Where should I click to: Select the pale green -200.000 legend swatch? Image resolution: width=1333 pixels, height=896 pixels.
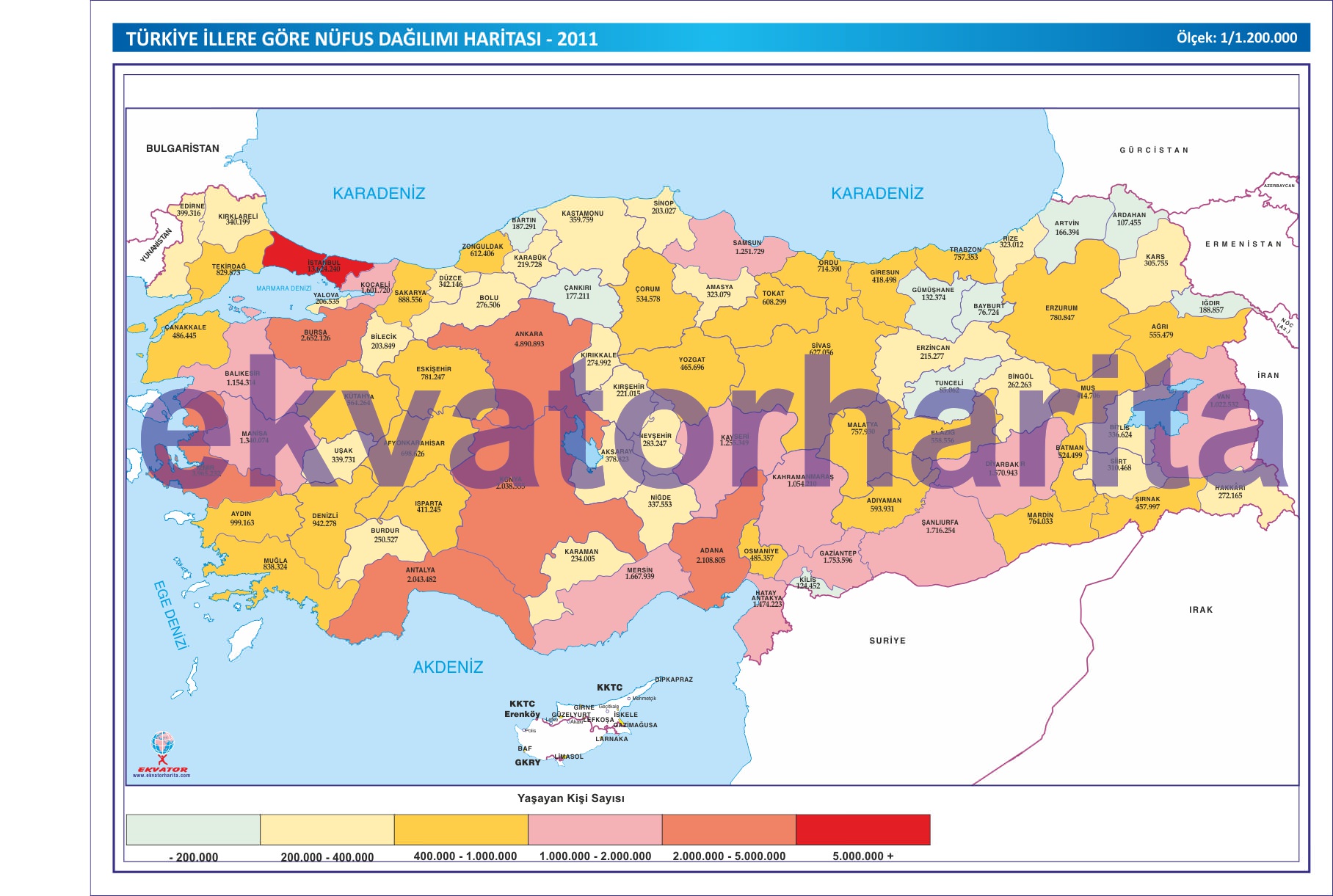(x=193, y=830)
